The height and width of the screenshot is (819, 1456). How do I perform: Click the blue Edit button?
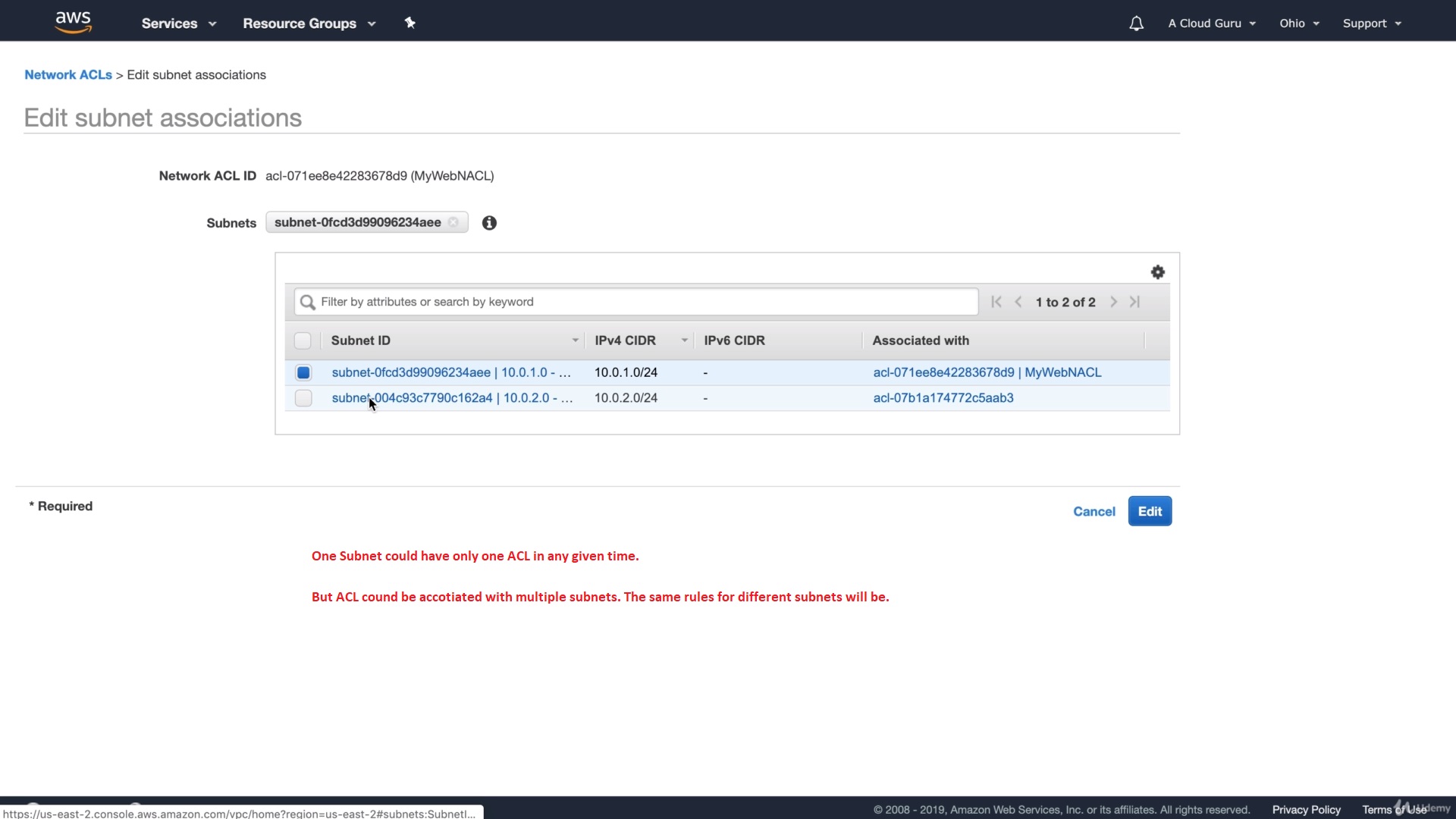(1150, 511)
